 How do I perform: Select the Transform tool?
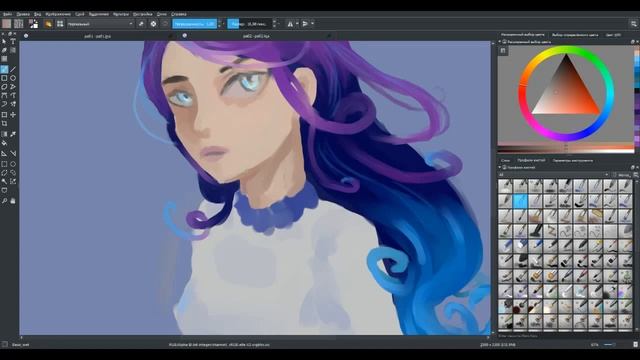(4, 115)
